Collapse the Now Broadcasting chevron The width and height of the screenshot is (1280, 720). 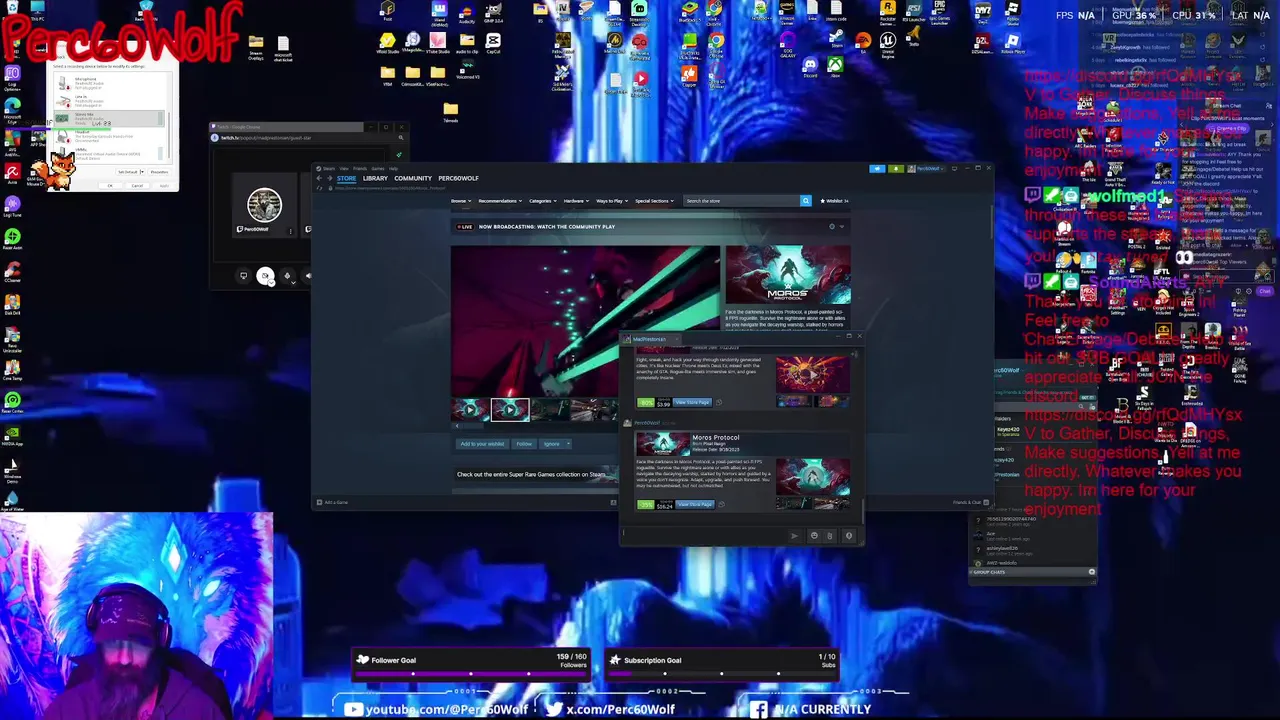point(842,226)
